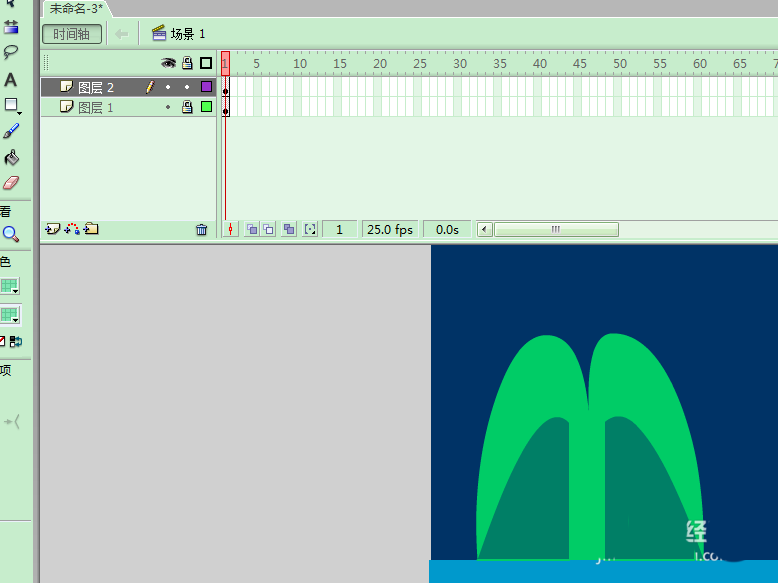Viewport: 778px width, 583px height.
Task: Select the Free Transform tool
Action: click(10, 28)
